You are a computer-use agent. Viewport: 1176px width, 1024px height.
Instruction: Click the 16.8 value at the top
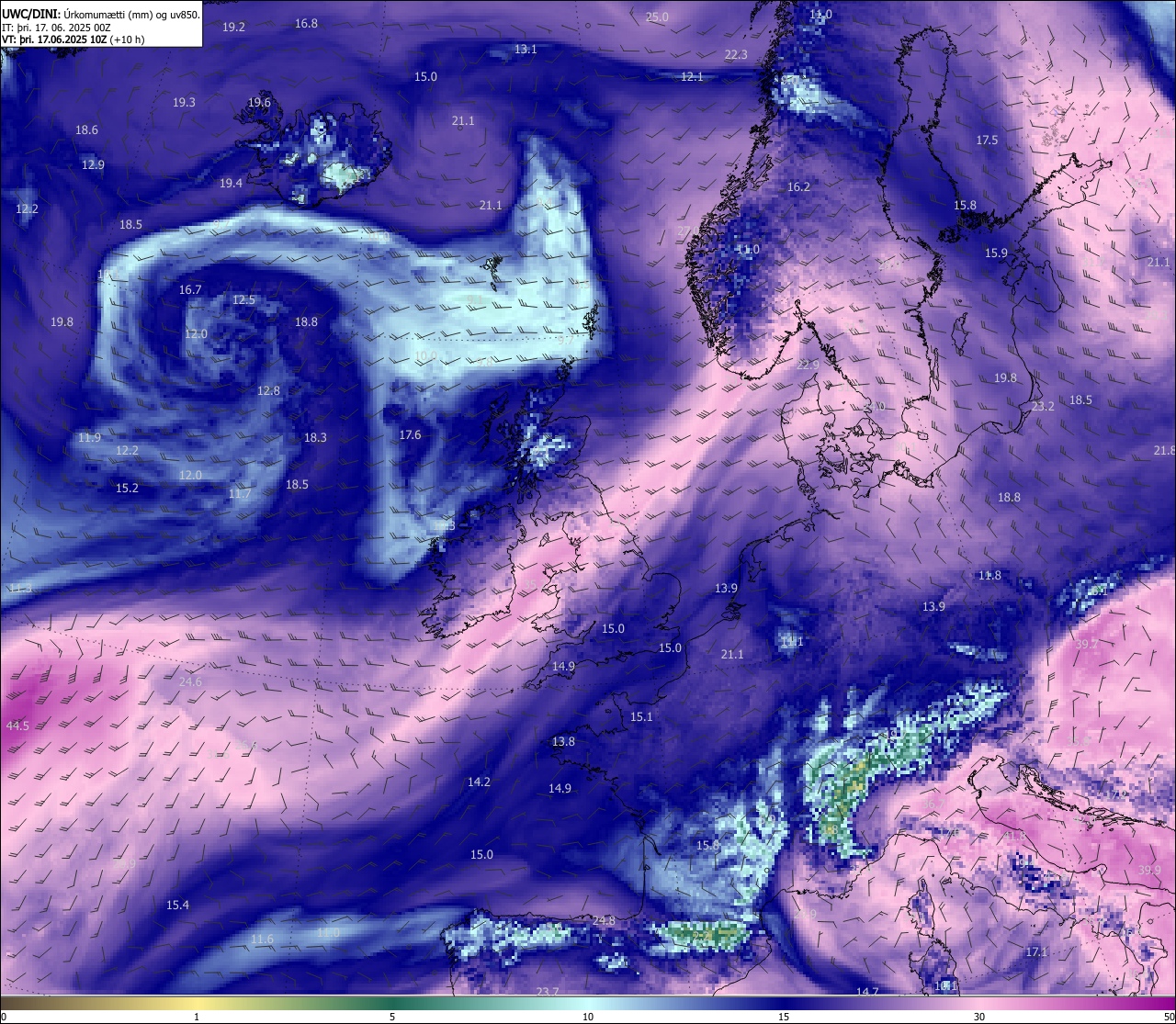[306, 23]
